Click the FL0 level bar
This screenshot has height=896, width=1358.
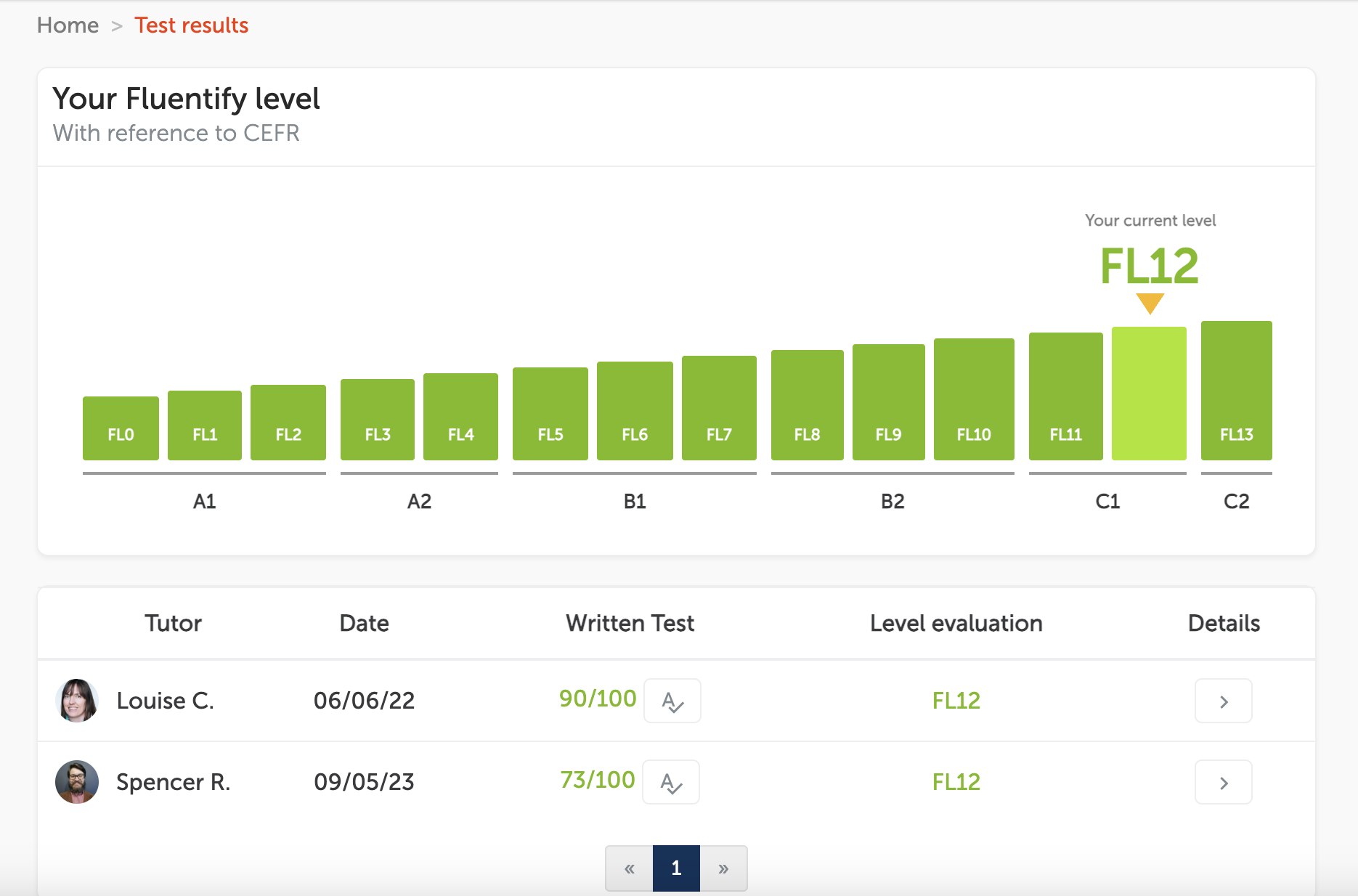pyautogui.click(x=121, y=428)
